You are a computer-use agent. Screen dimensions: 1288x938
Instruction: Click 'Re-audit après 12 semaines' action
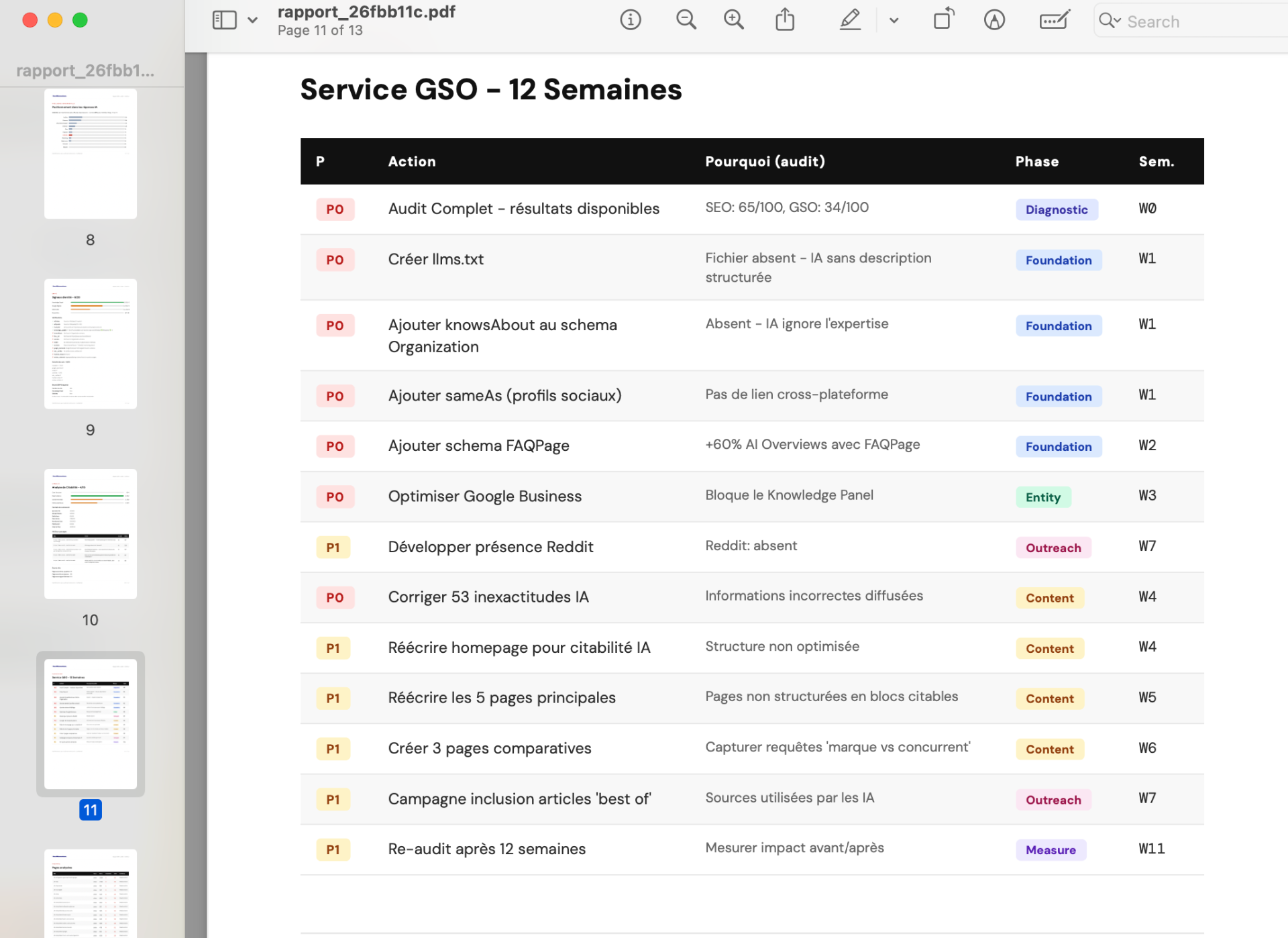487,849
